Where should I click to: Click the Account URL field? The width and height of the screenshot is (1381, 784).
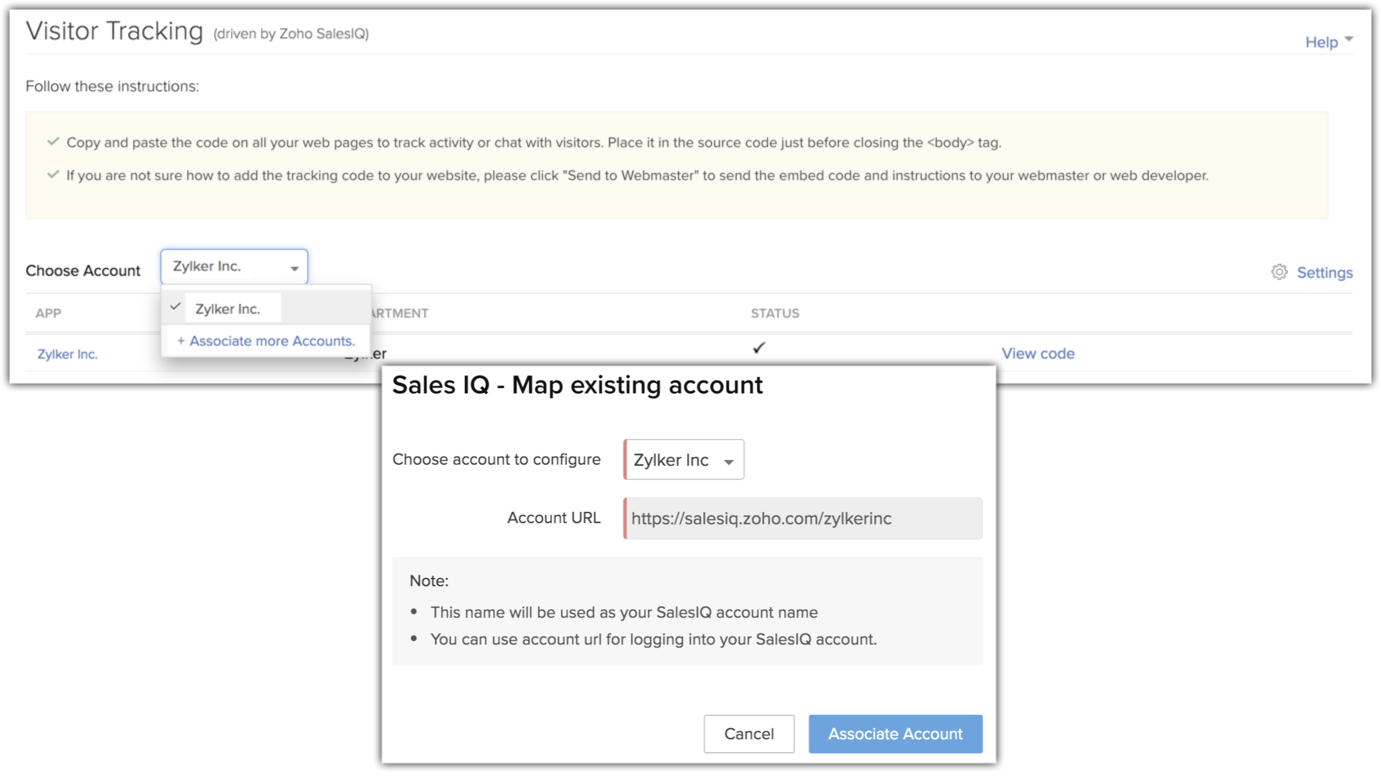tap(803, 519)
